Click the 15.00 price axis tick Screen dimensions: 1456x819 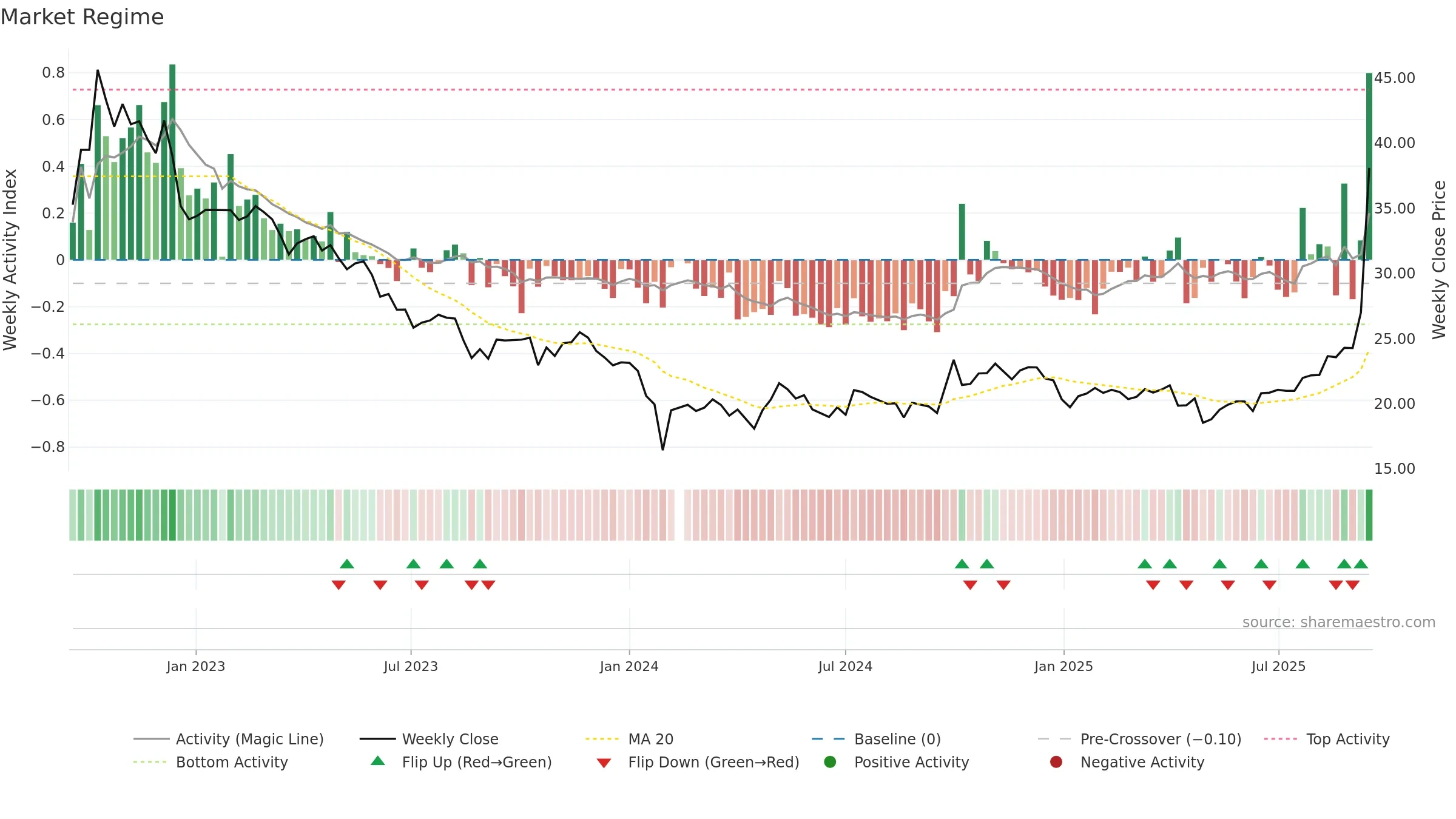click(1395, 469)
